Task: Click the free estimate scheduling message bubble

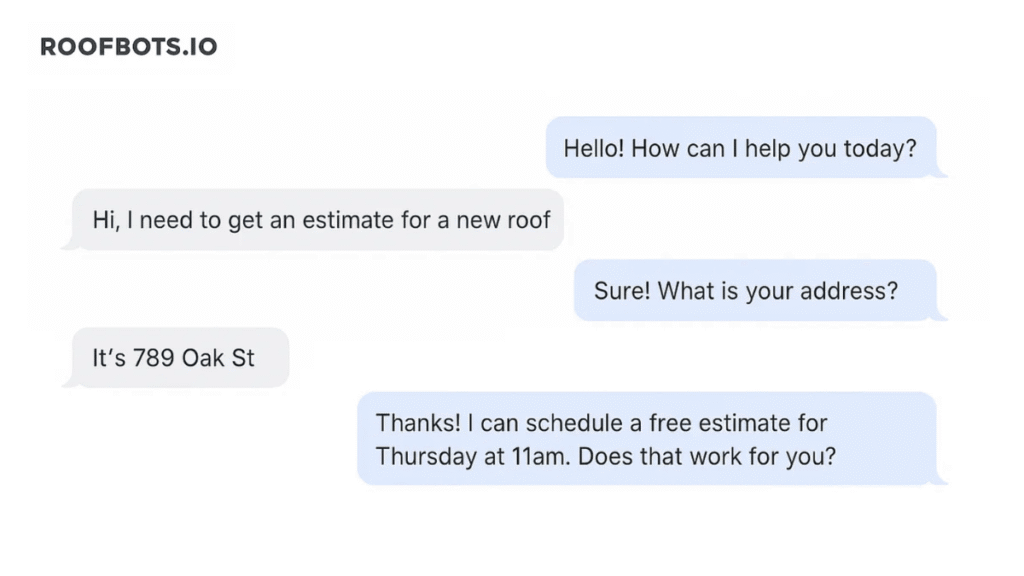Action: coord(647,439)
